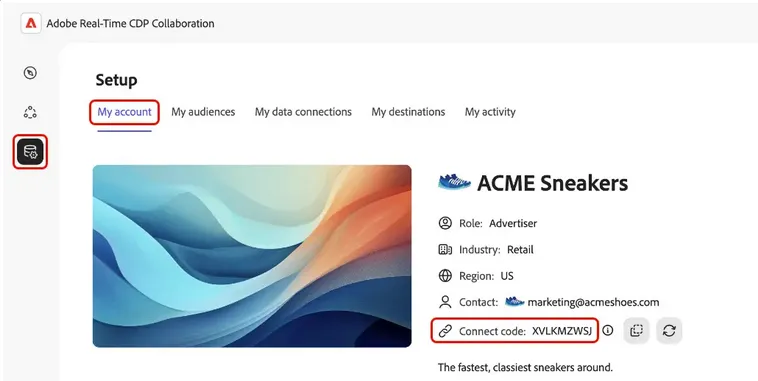Open My data connections tab
This screenshot has height=381, width=758.
pos(303,112)
